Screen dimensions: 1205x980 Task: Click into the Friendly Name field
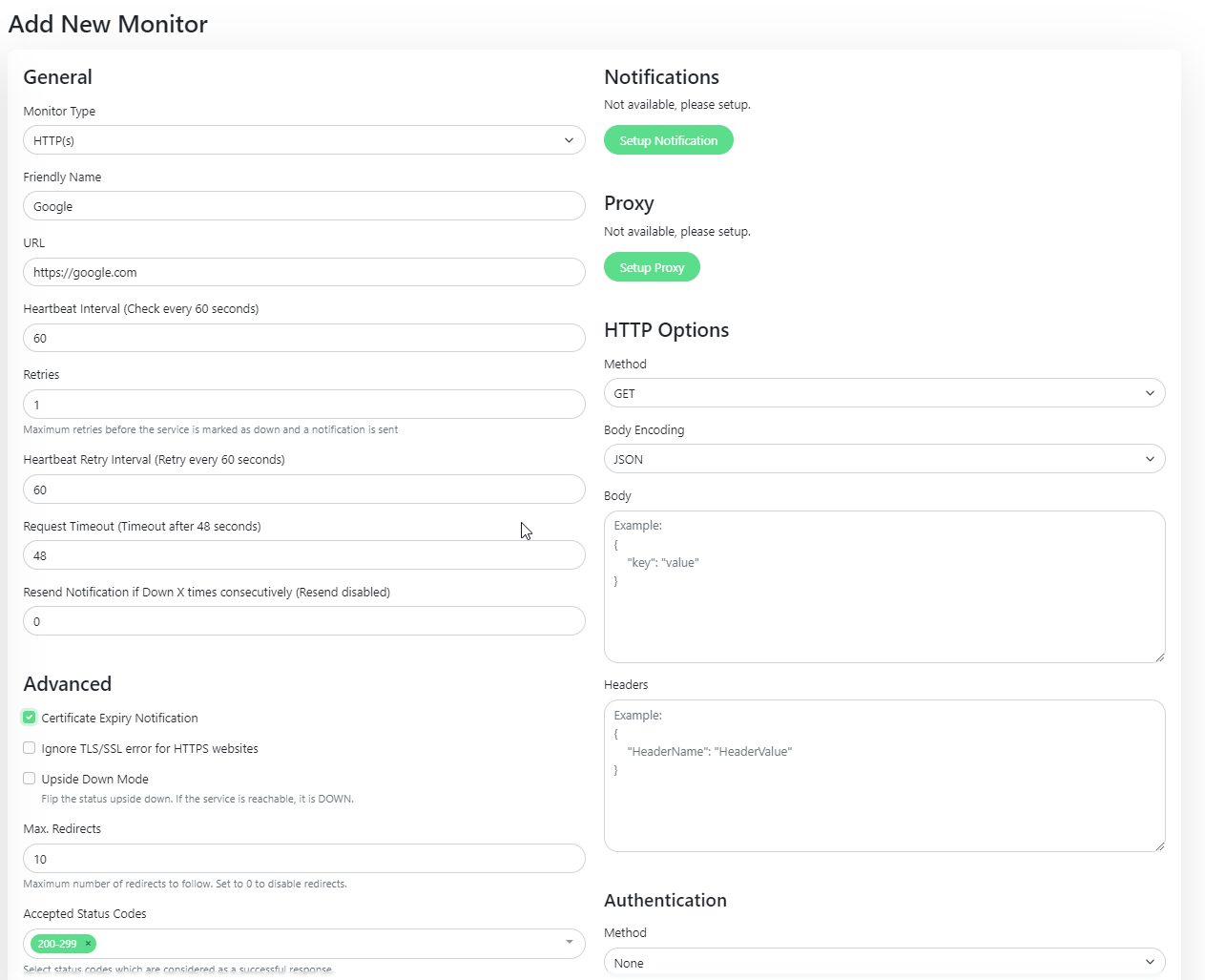pos(303,206)
